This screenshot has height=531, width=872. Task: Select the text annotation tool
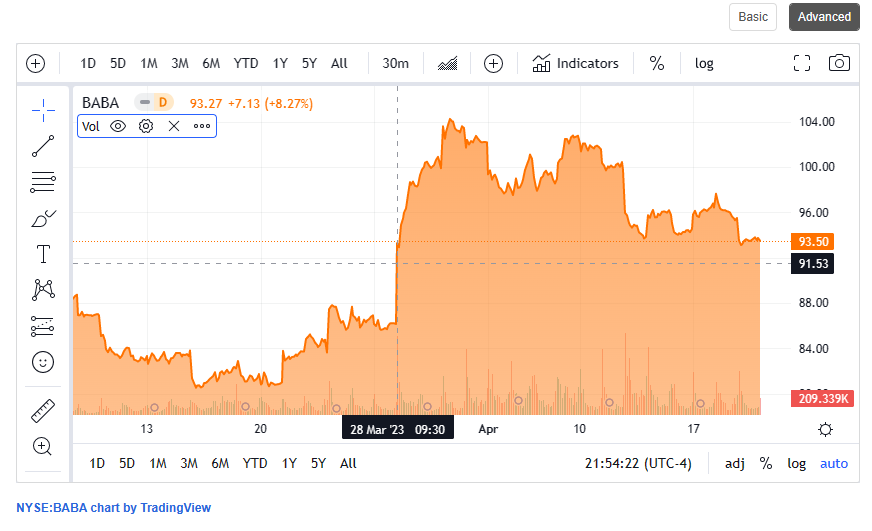coord(43,253)
